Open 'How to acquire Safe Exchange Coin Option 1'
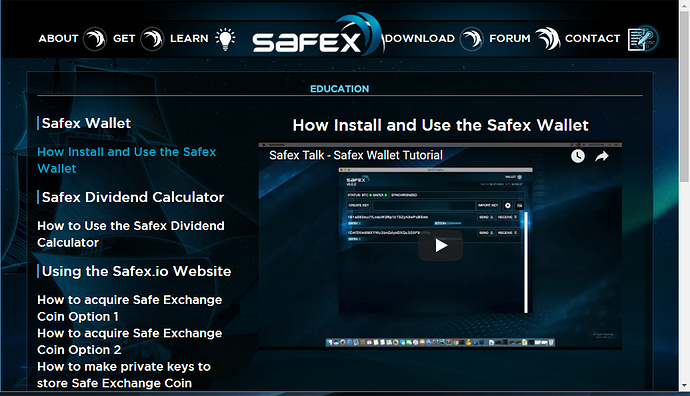This screenshot has height=396, width=690. click(129, 308)
